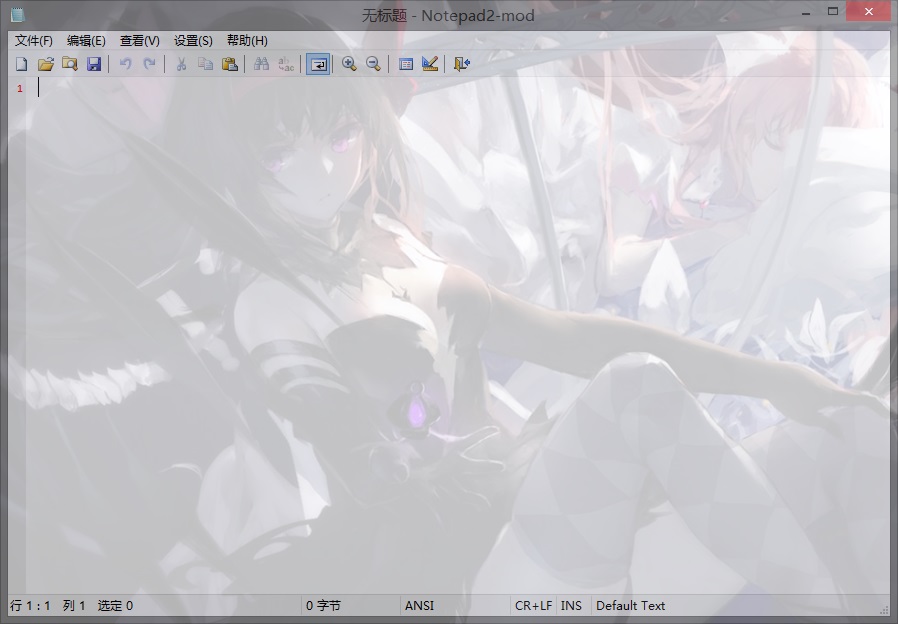898x624 pixels.
Task: Save the document using the floppy icon
Action: point(93,64)
